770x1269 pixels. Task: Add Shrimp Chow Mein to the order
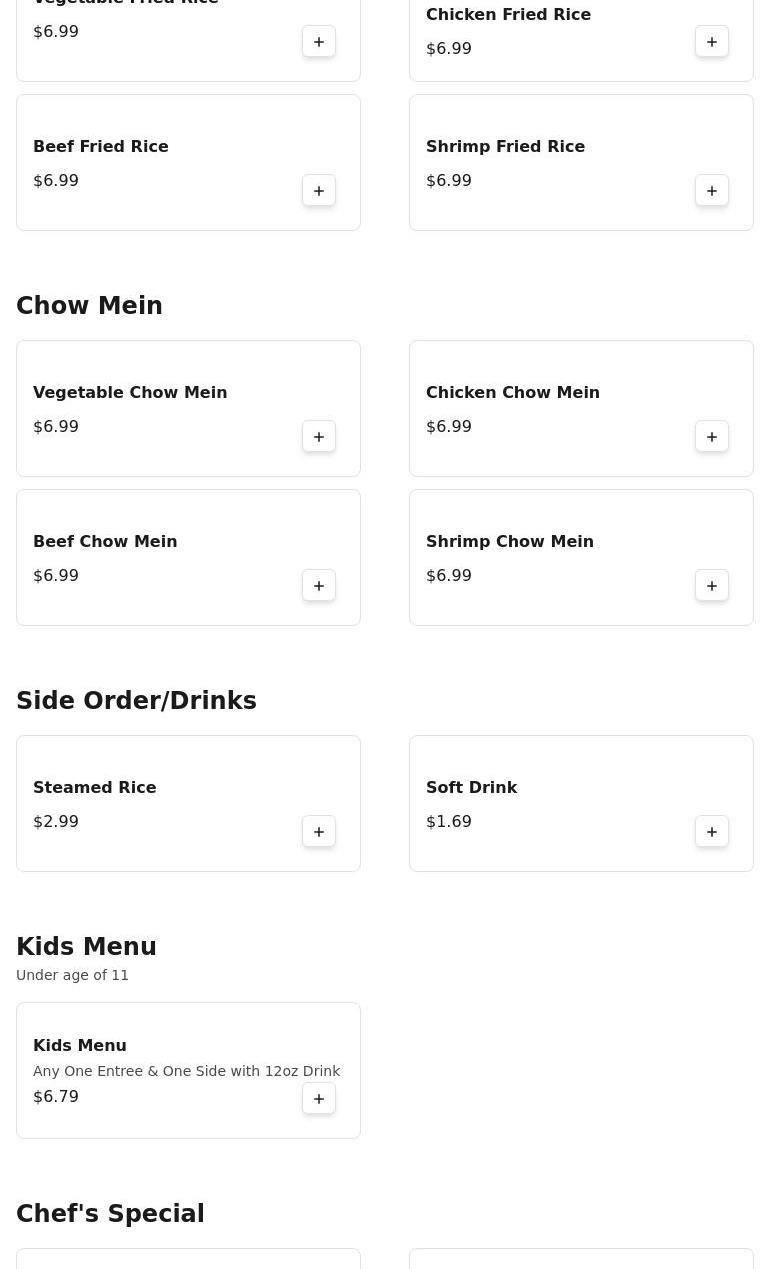[x=712, y=586]
